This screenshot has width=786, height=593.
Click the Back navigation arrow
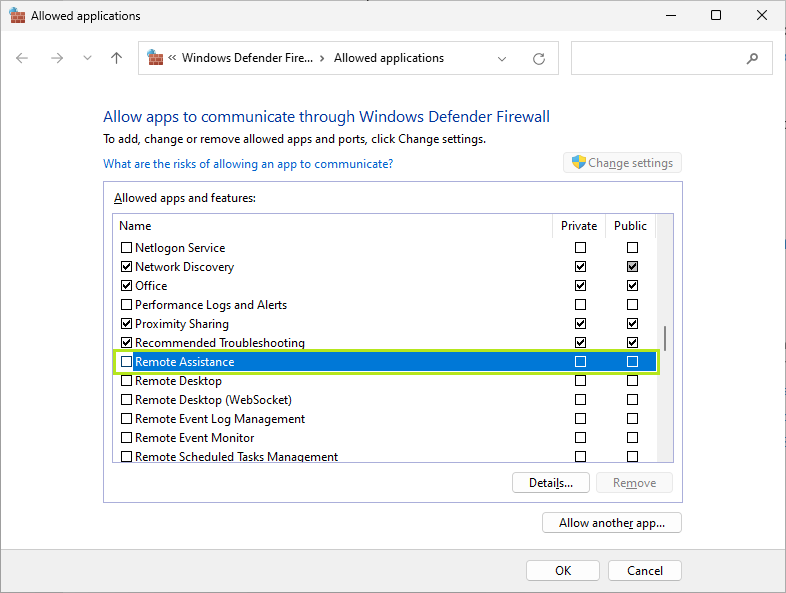point(22,58)
